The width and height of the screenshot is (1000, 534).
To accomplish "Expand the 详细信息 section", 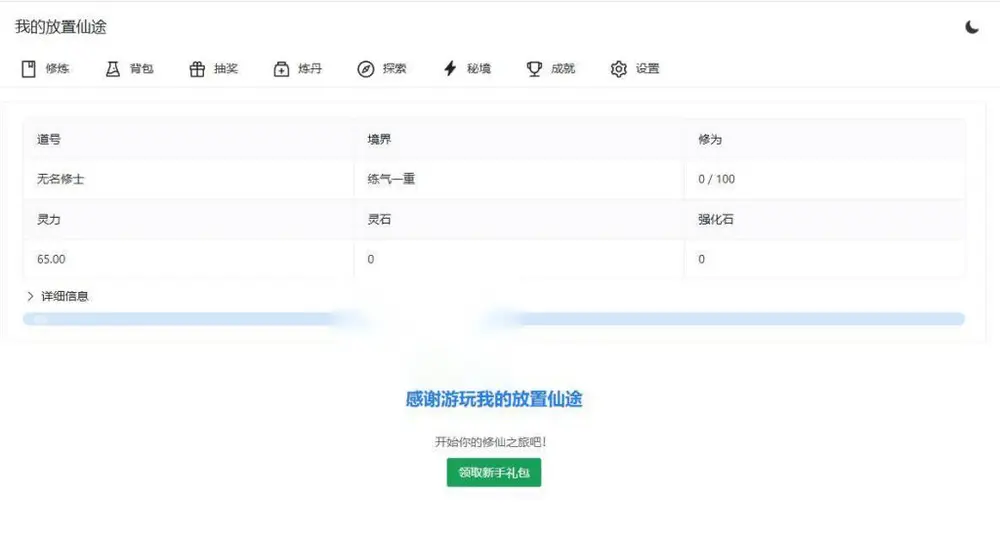I will [x=58, y=296].
